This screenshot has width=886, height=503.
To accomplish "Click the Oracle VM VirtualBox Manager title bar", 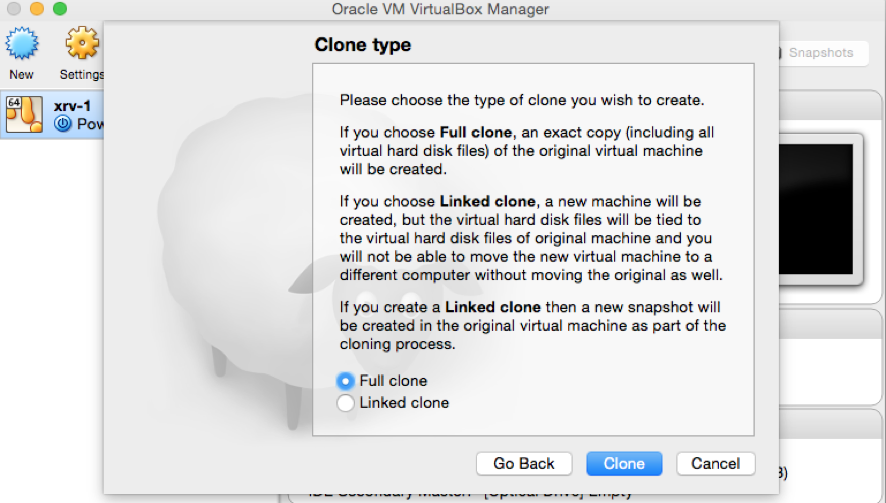I will 440,9.
